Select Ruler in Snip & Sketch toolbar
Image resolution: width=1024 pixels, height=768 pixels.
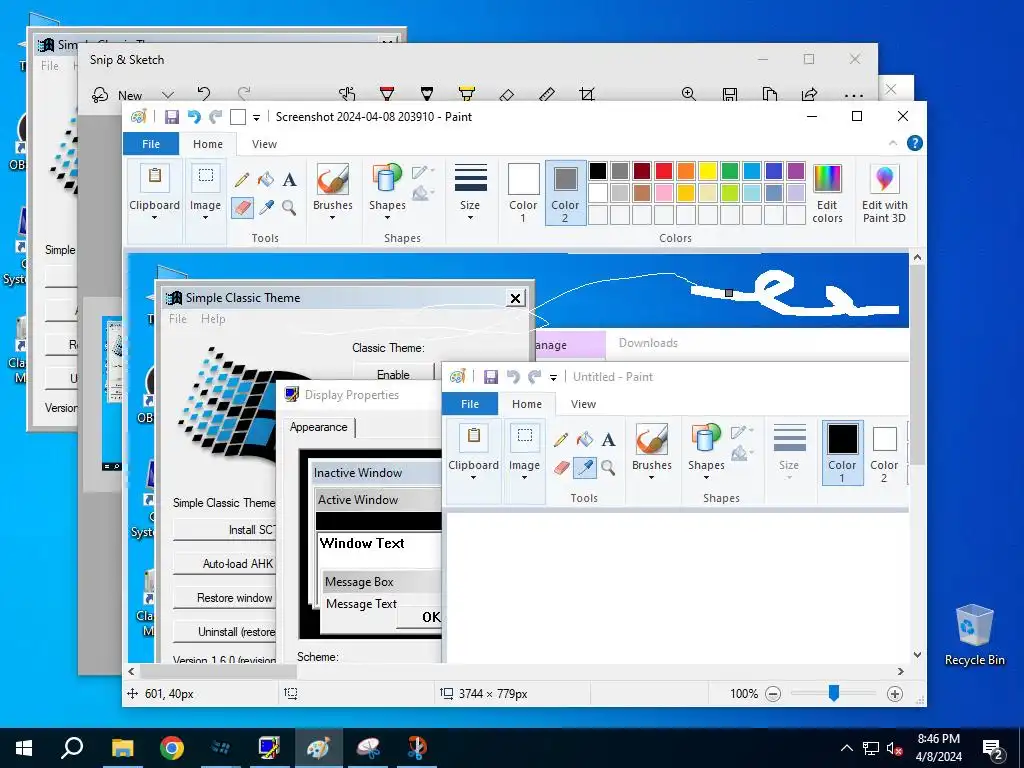[547, 95]
